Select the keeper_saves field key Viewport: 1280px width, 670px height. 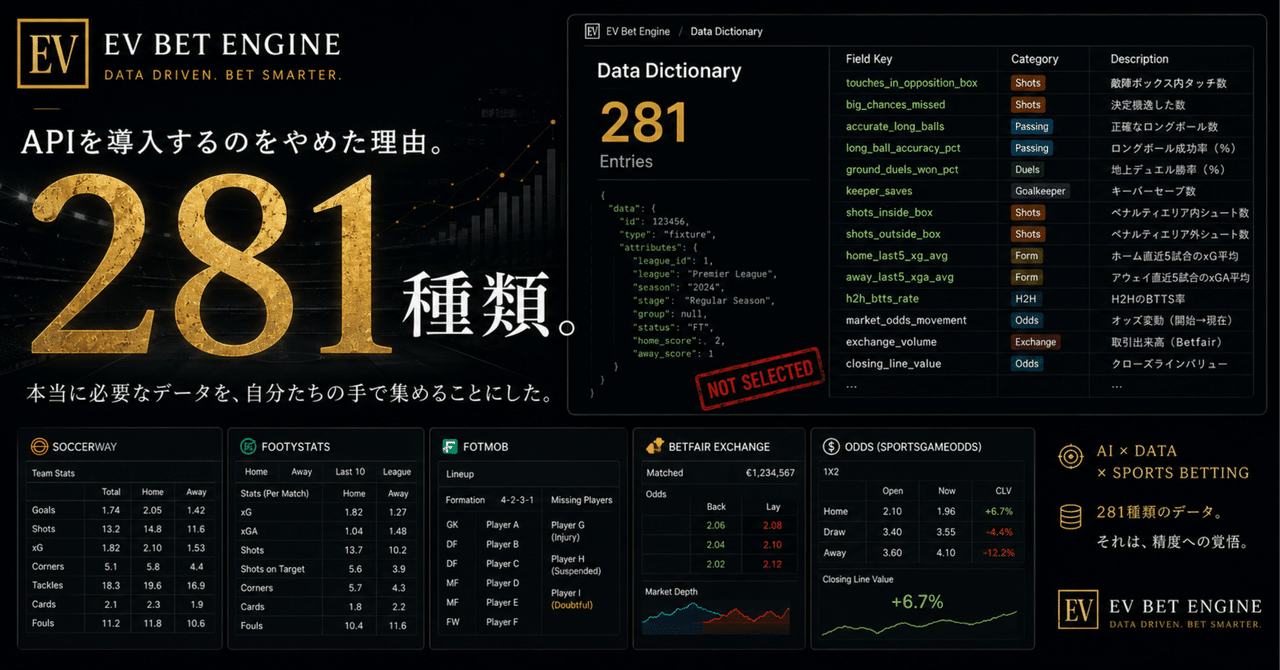click(879, 191)
